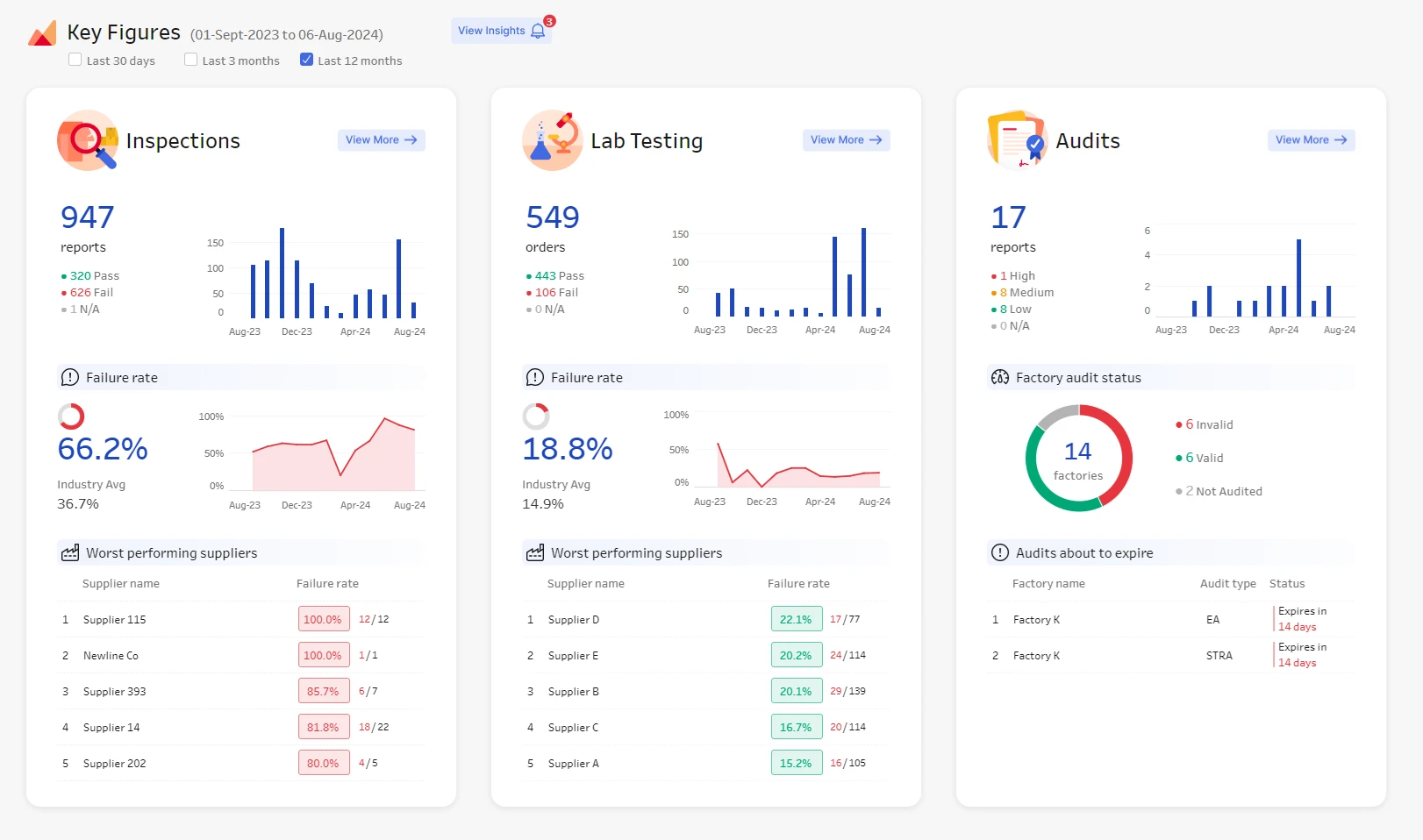Viewport: 1423px width, 840px height.
Task: Click the 549 orders total
Action: (x=553, y=217)
